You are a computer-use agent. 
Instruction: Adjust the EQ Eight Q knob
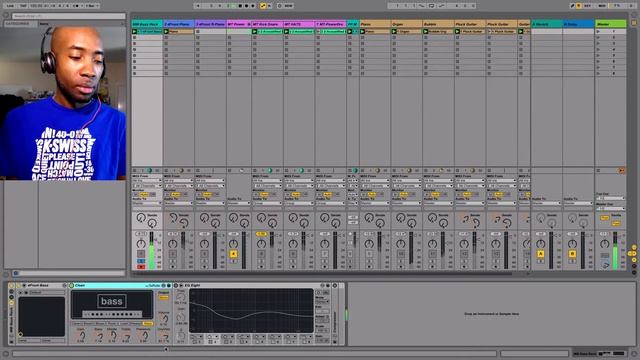point(180,336)
